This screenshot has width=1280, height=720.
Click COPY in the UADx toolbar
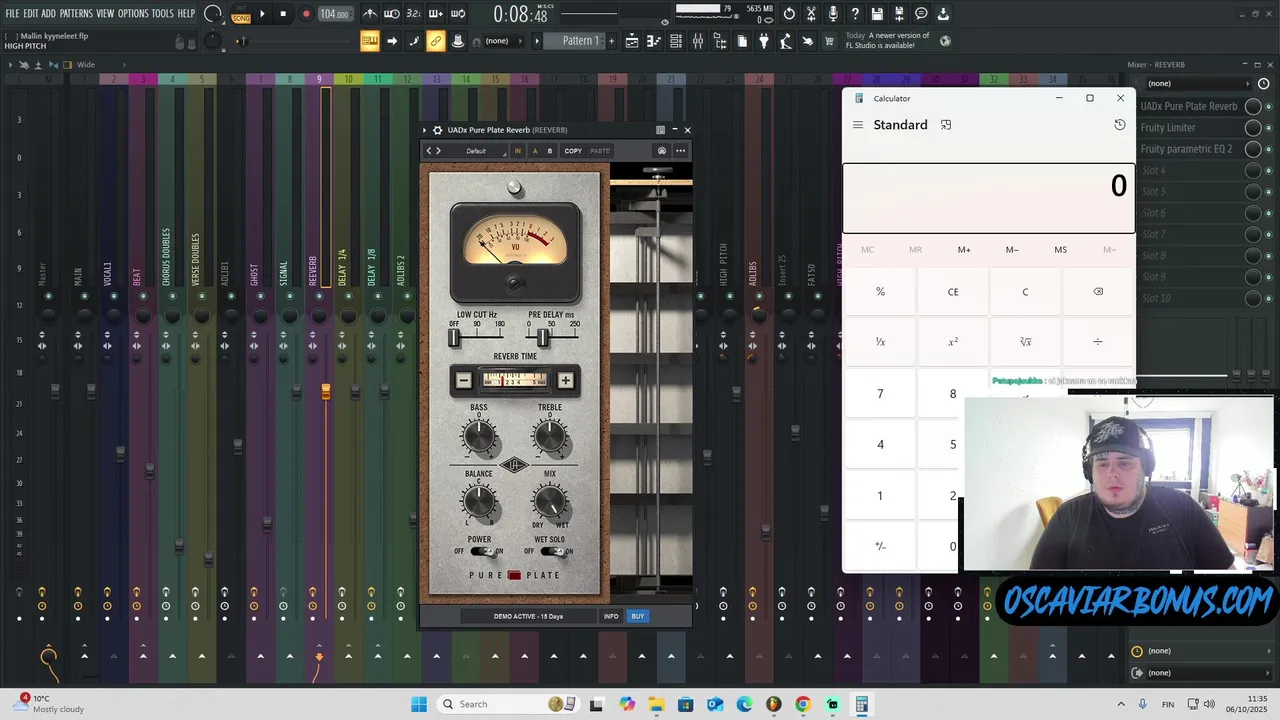click(x=573, y=151)
